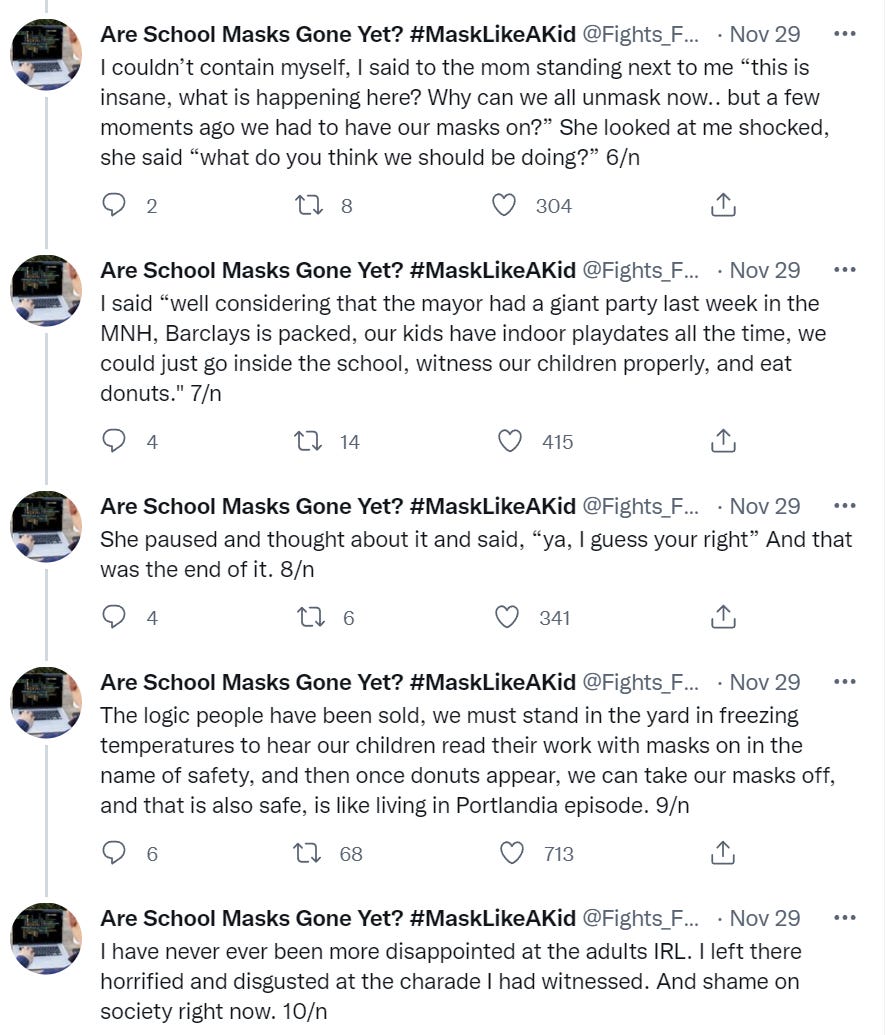Open more options on 9/n tweet
Screen dimensions: 886x1035
tap(845, 682)
